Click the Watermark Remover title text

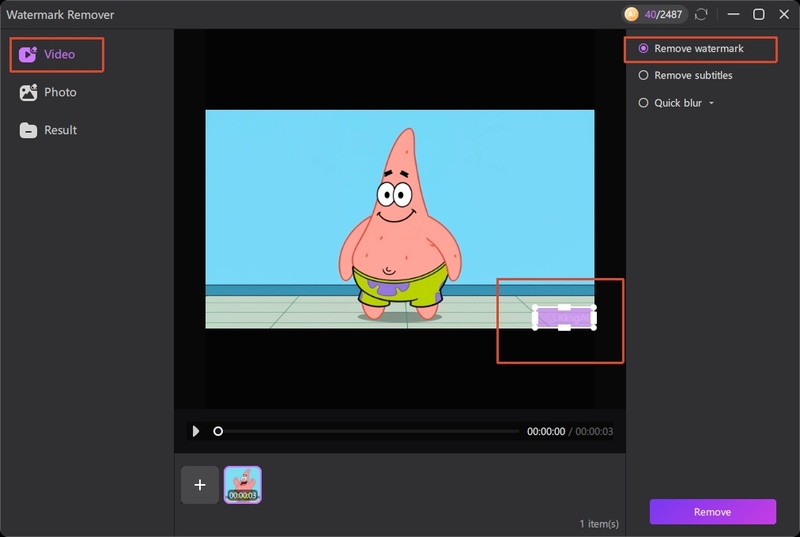point(60,15)
